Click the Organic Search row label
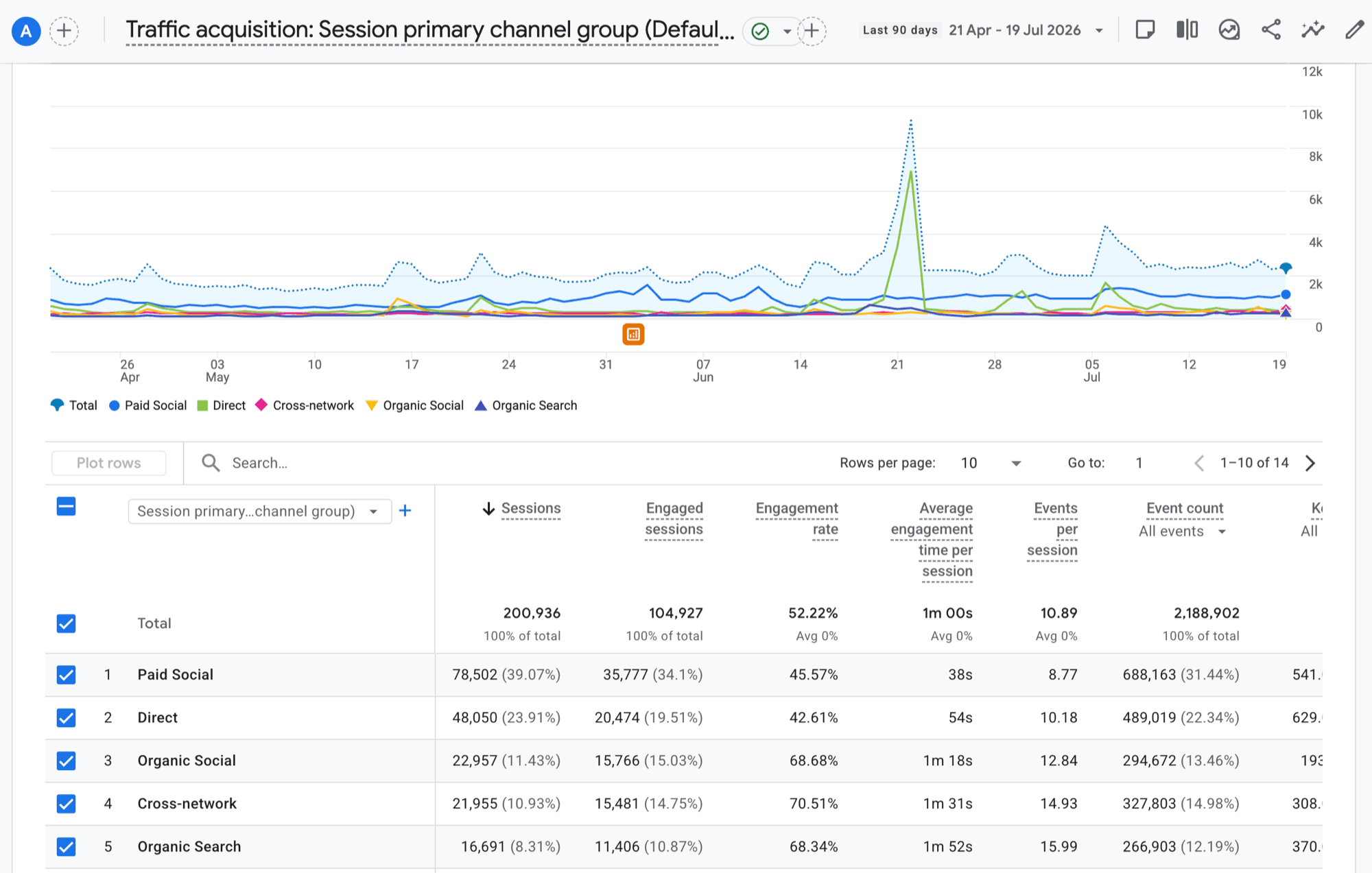 click(x=189, y=847)
